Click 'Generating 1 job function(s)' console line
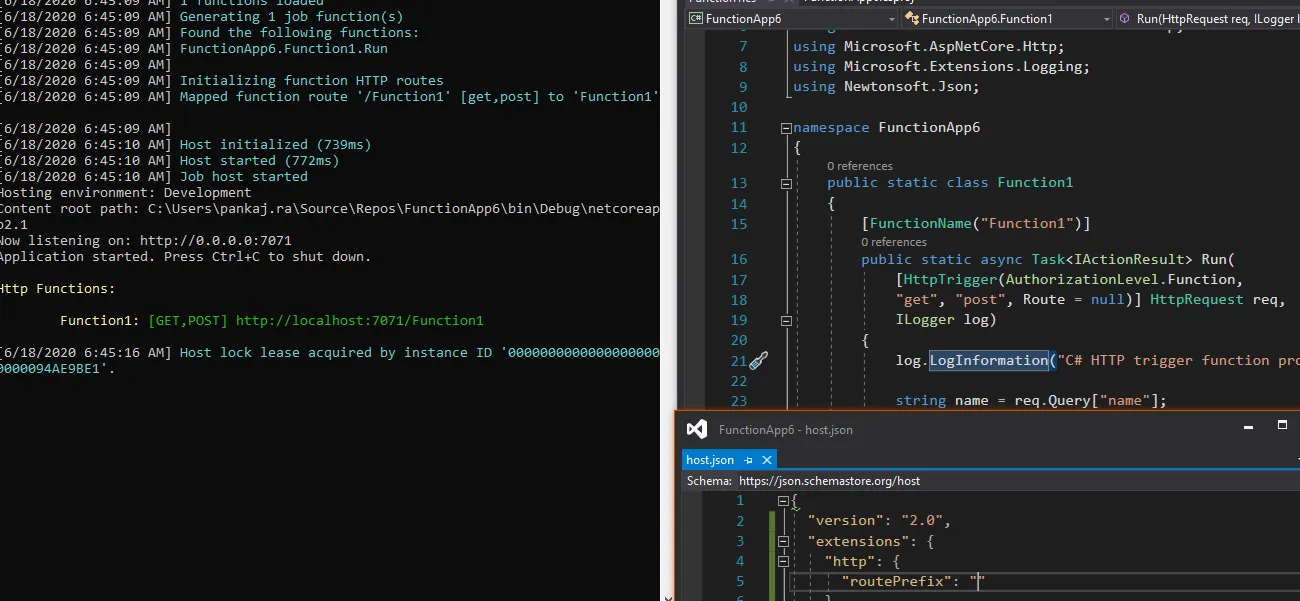Screen dimensions: 1300x601 click(x=291, y=17)
